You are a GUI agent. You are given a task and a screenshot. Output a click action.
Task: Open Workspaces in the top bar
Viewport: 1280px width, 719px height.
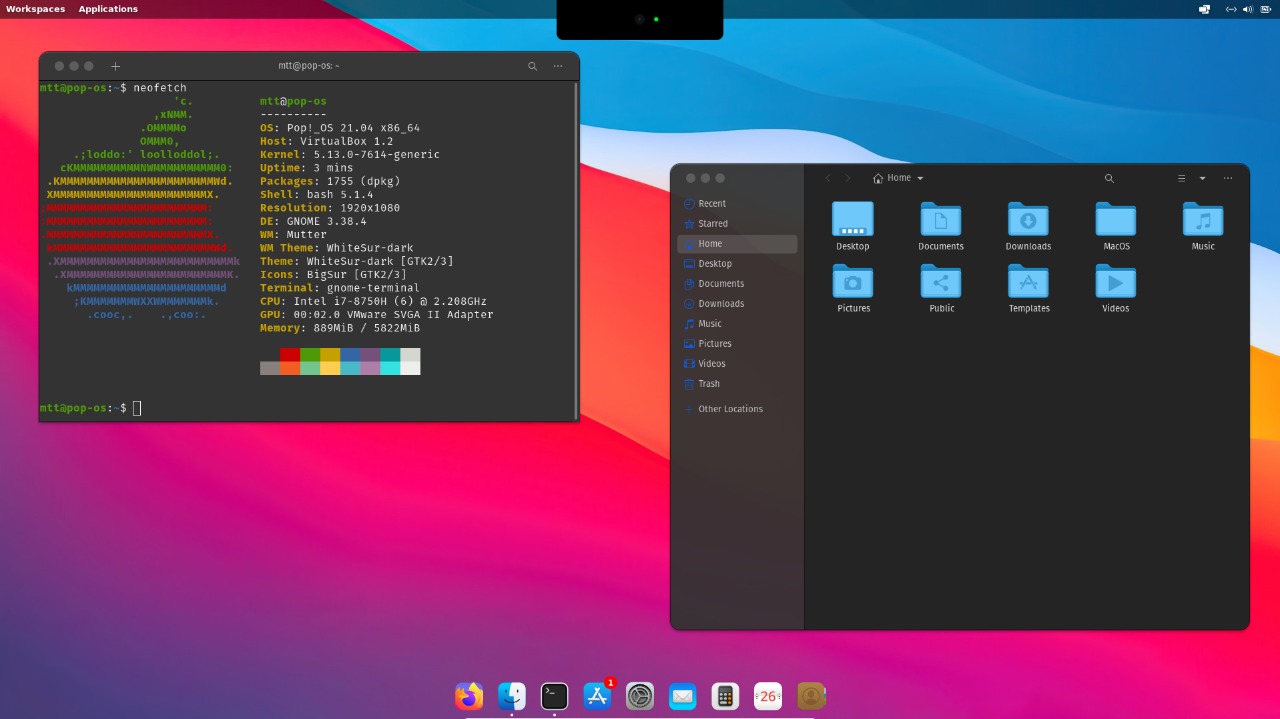(35, 9)
